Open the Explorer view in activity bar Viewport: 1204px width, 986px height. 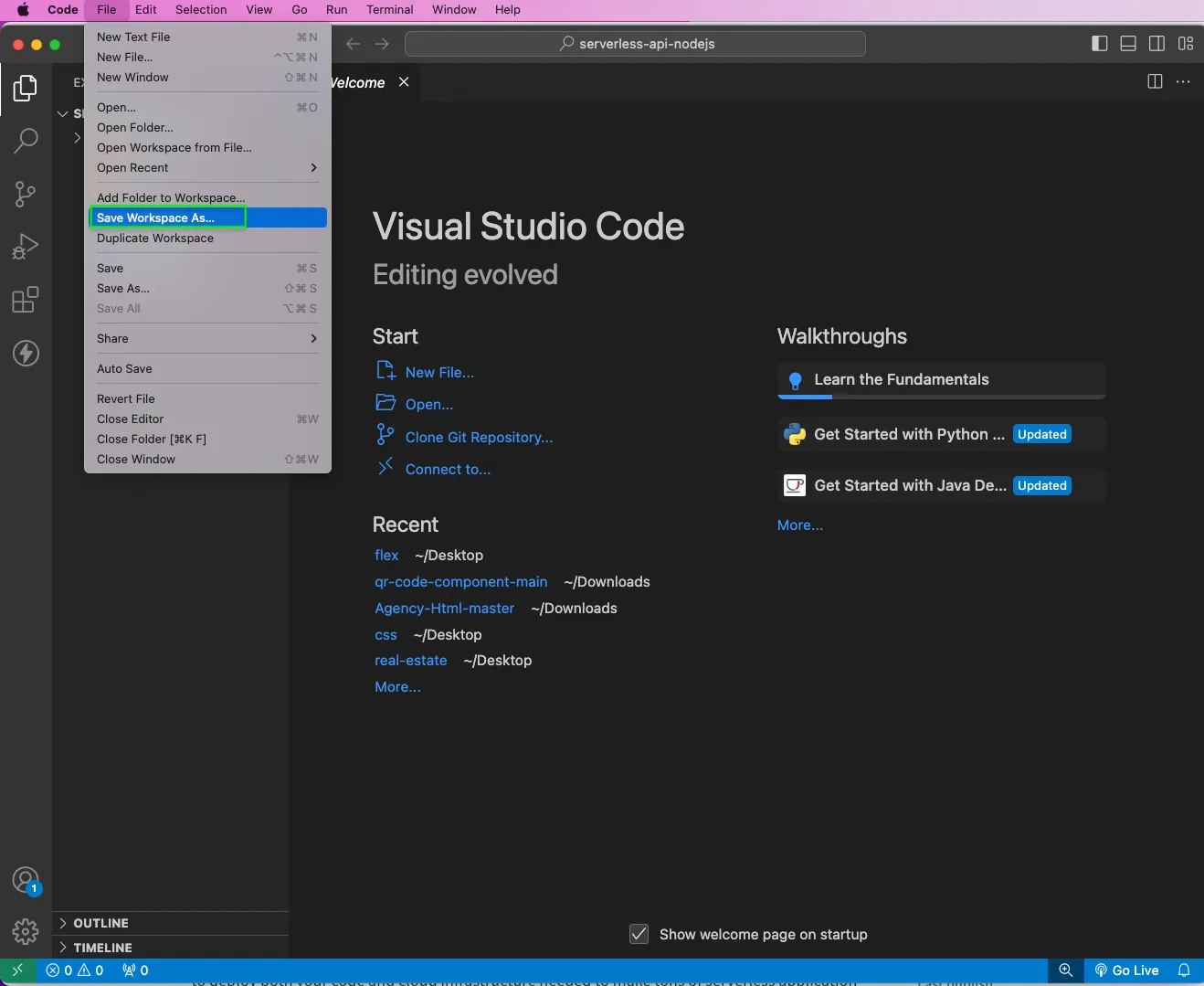tap(26, 89)
